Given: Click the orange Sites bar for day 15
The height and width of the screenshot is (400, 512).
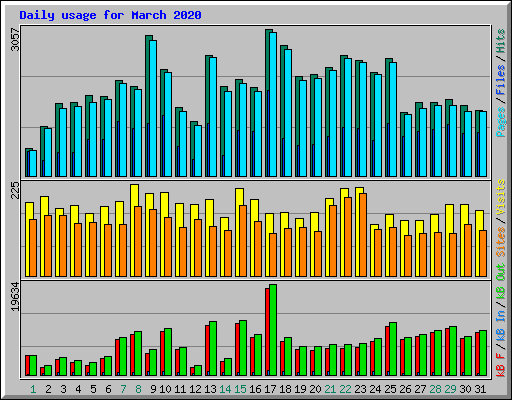Looking at the screenshot, I should click(243, 241).
